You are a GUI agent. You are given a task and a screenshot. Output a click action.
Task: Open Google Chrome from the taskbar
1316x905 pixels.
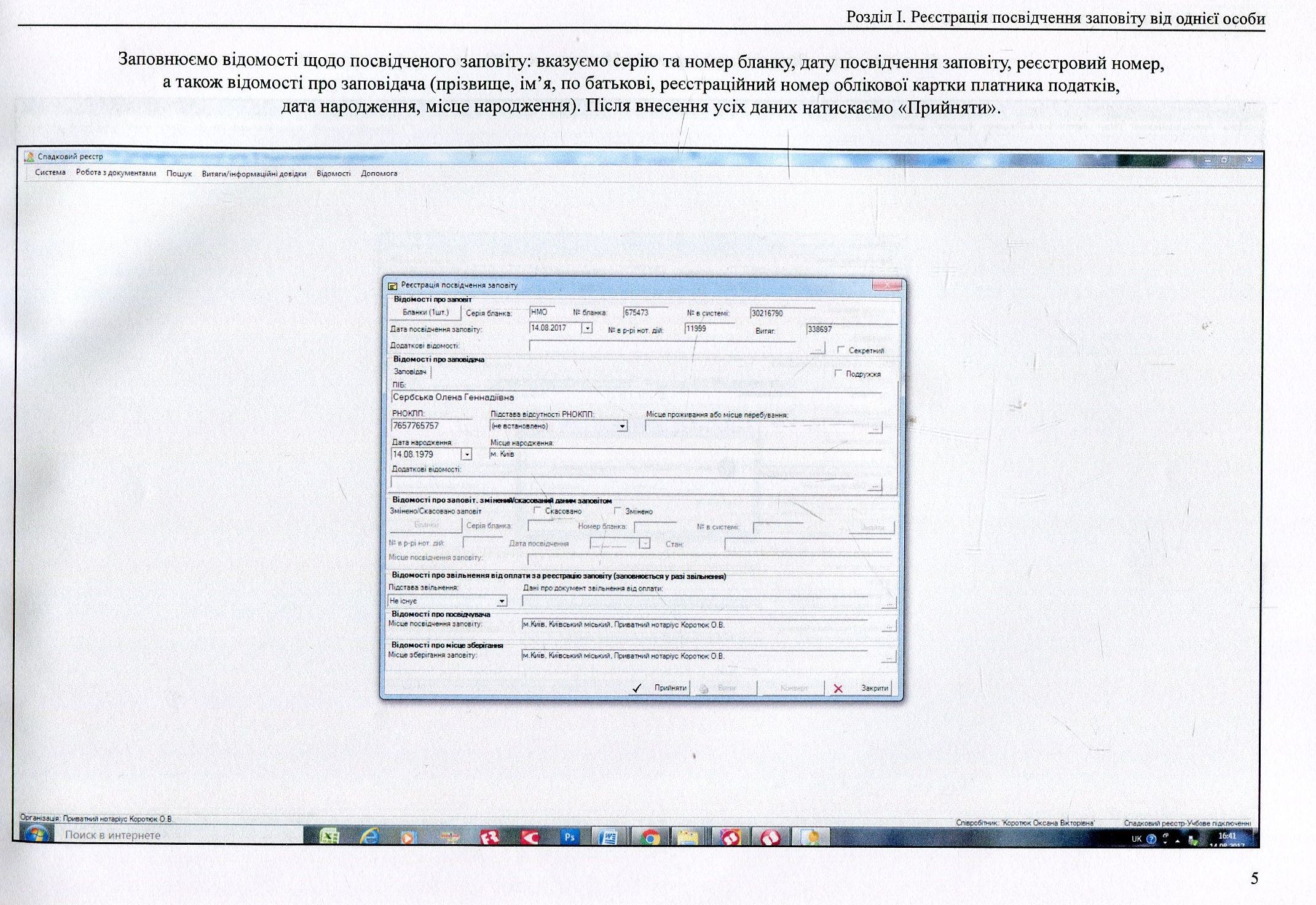pyautogui.click(x=649, y=837)
